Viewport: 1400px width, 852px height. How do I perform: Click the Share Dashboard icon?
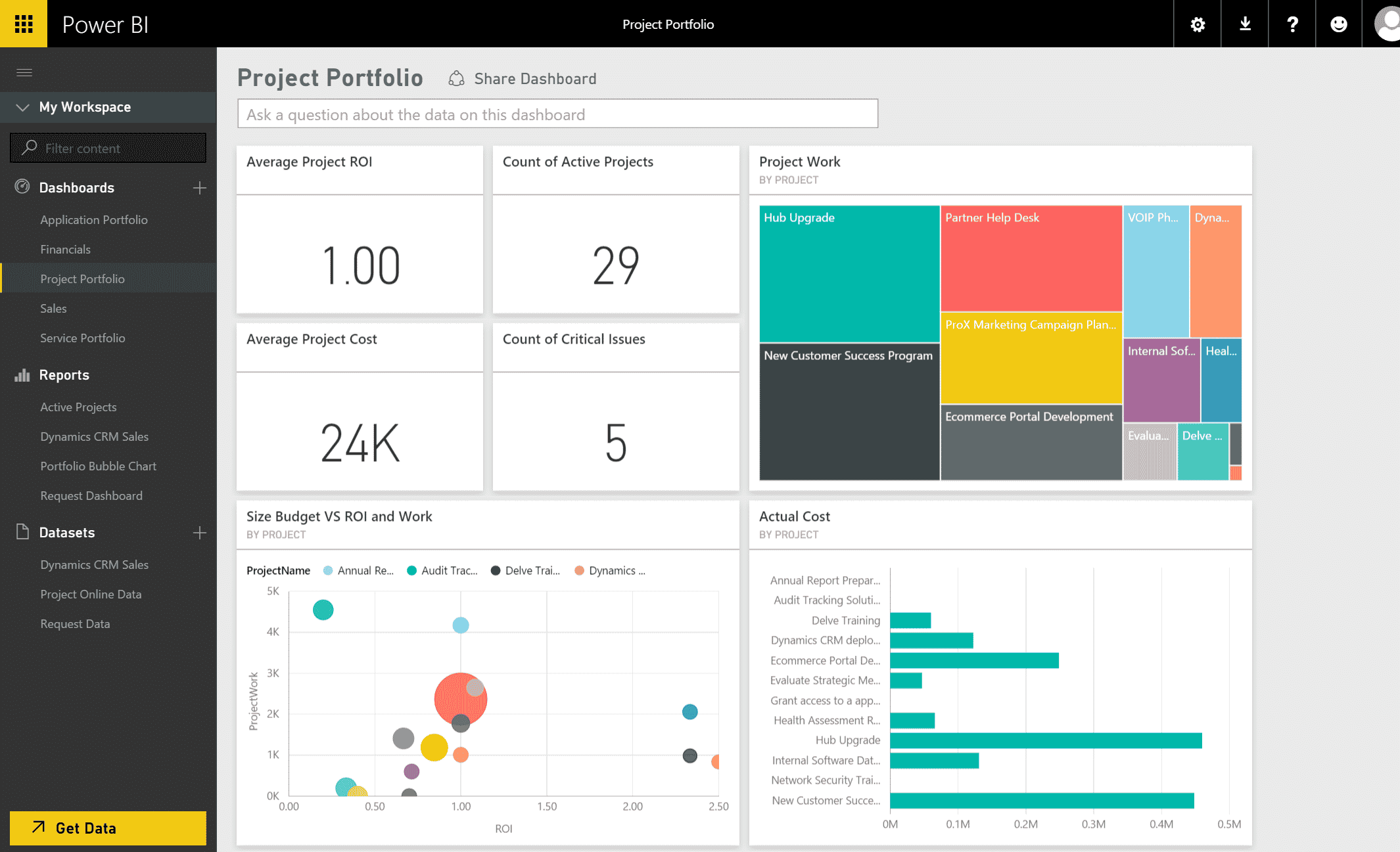point(456,79)
